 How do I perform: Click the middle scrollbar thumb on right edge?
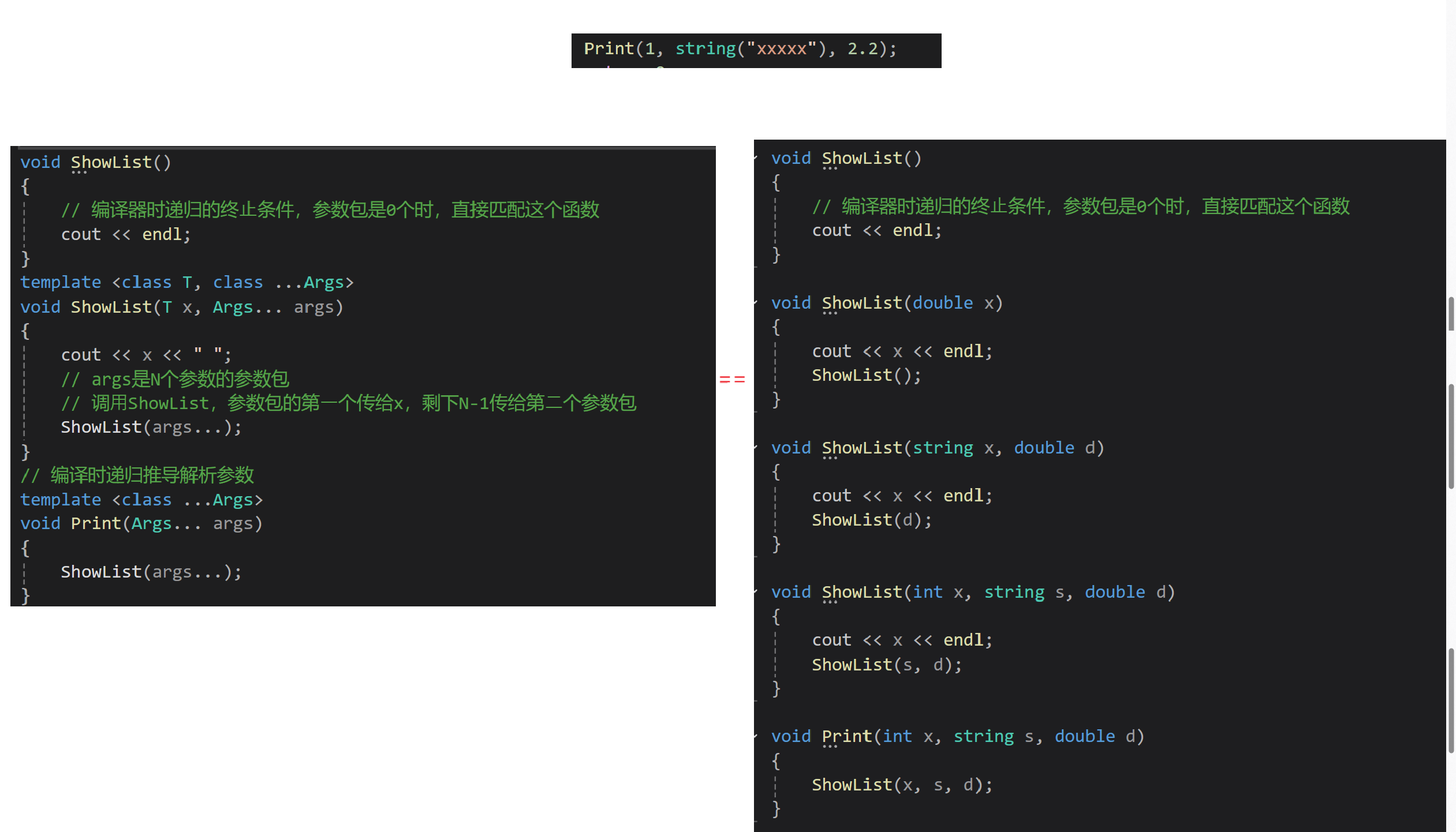(1451, 436)
